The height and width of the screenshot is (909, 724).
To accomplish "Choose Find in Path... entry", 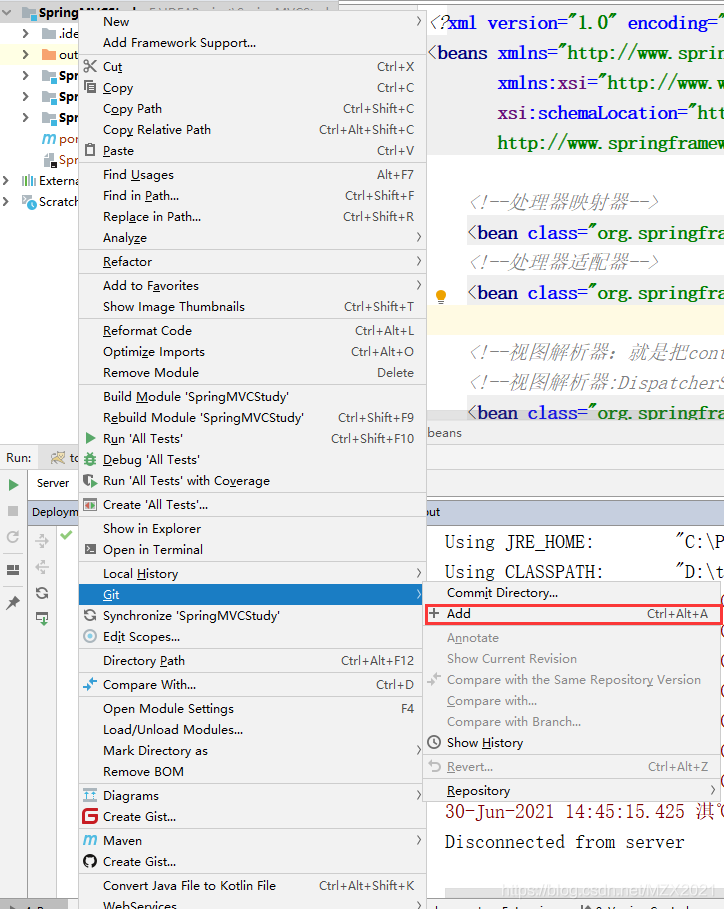I will pos(252,195).
